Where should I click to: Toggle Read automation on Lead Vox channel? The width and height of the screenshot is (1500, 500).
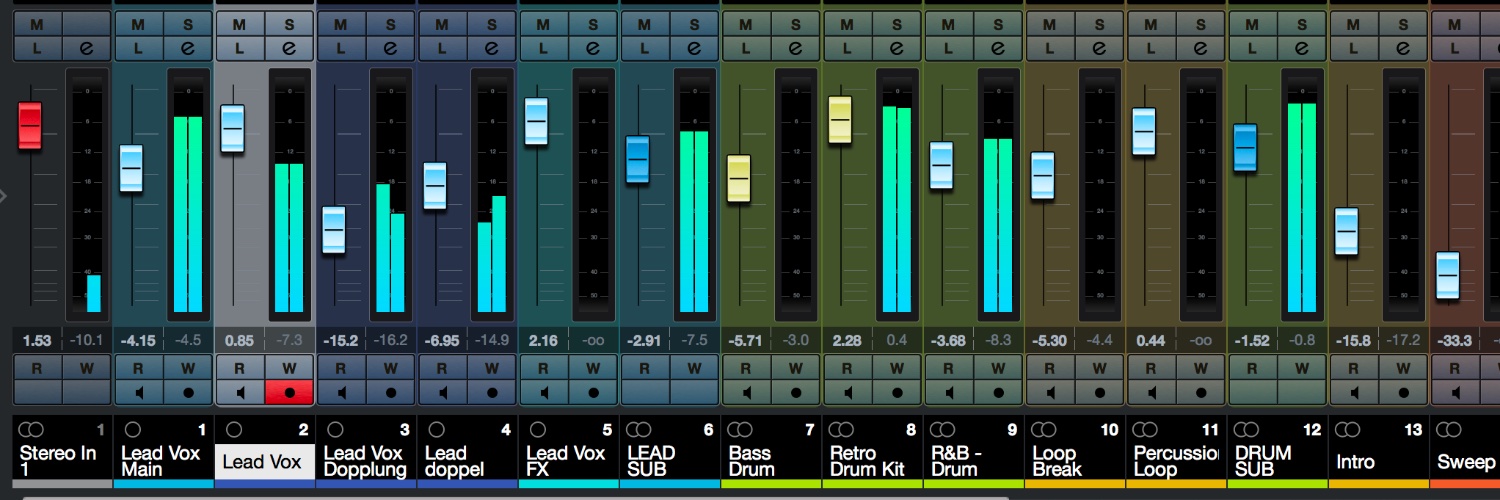tap(240, 368)
